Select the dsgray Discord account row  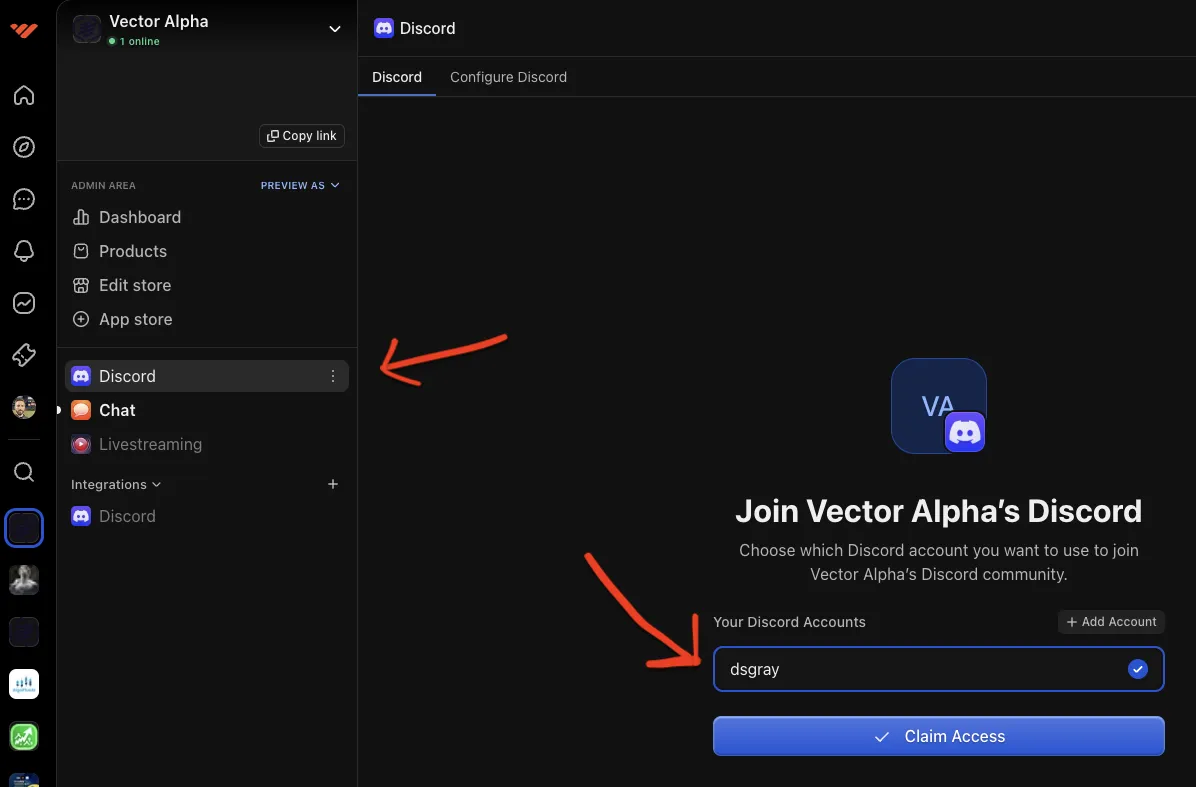pos(938,669)
